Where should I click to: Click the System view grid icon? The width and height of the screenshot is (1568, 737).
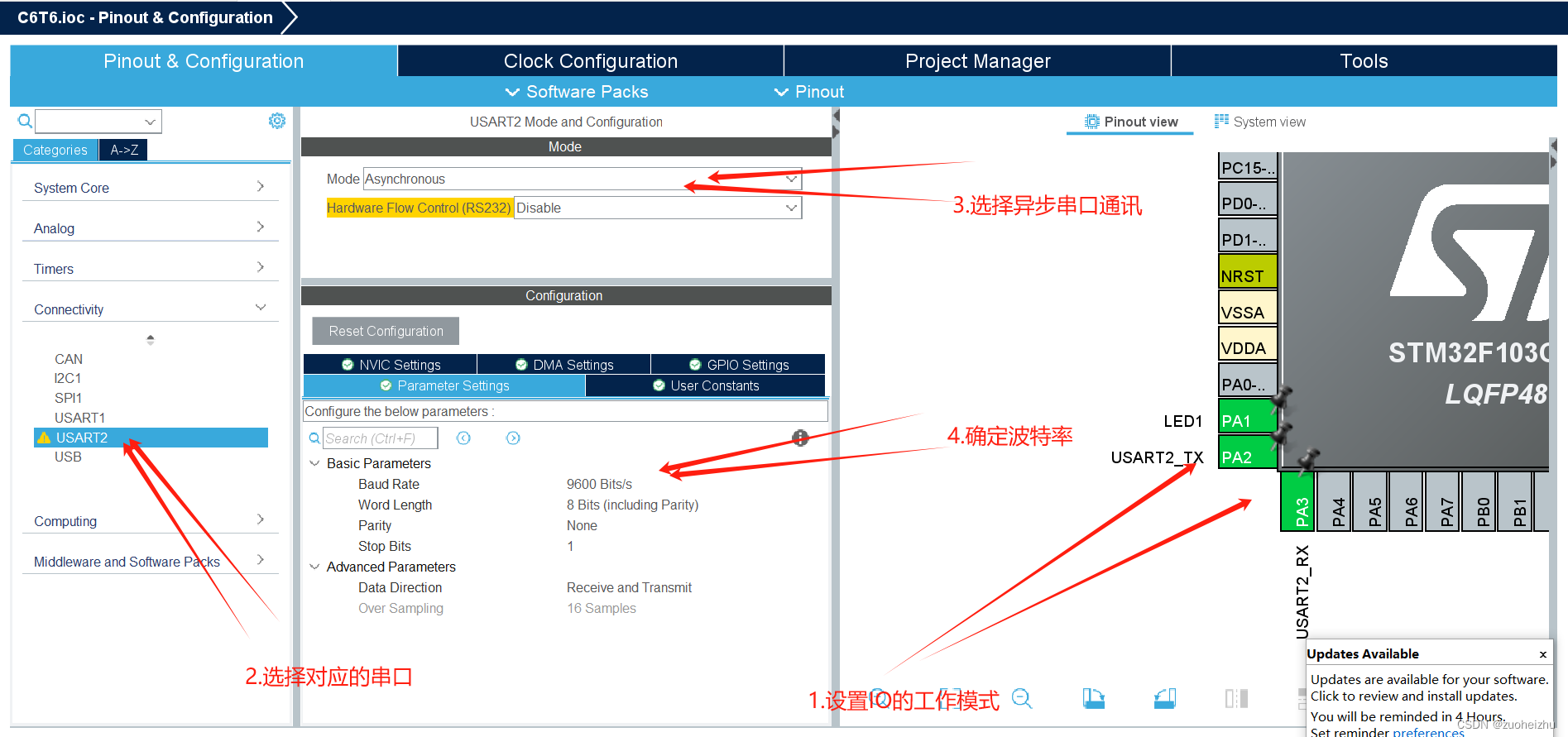click(1221, 122)
